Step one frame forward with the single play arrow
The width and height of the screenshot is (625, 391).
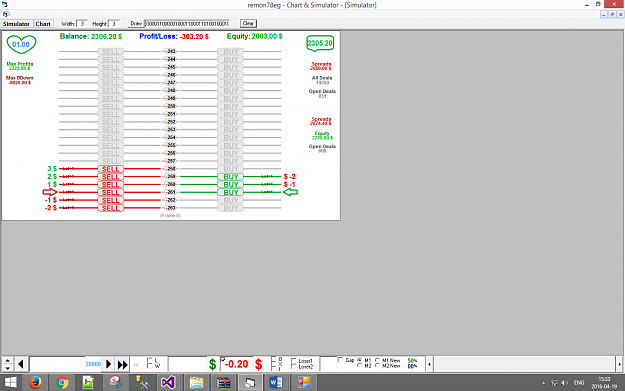108,364
